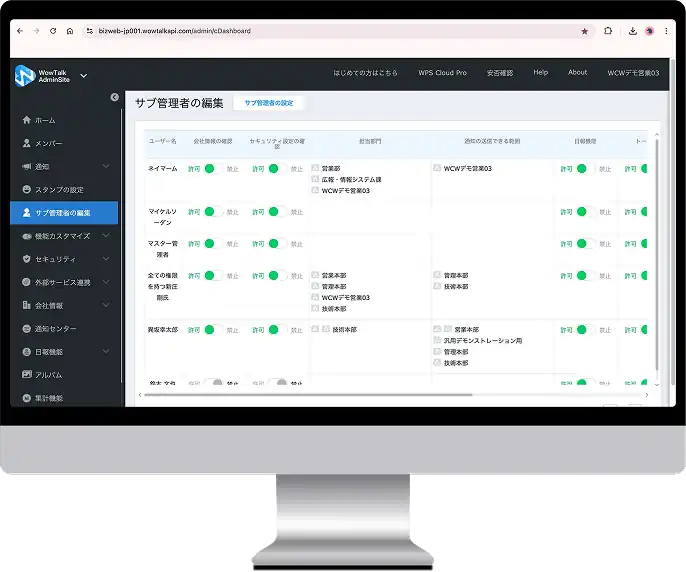Toggle 会社情報 permission for ネイマール

click(213, 168)
